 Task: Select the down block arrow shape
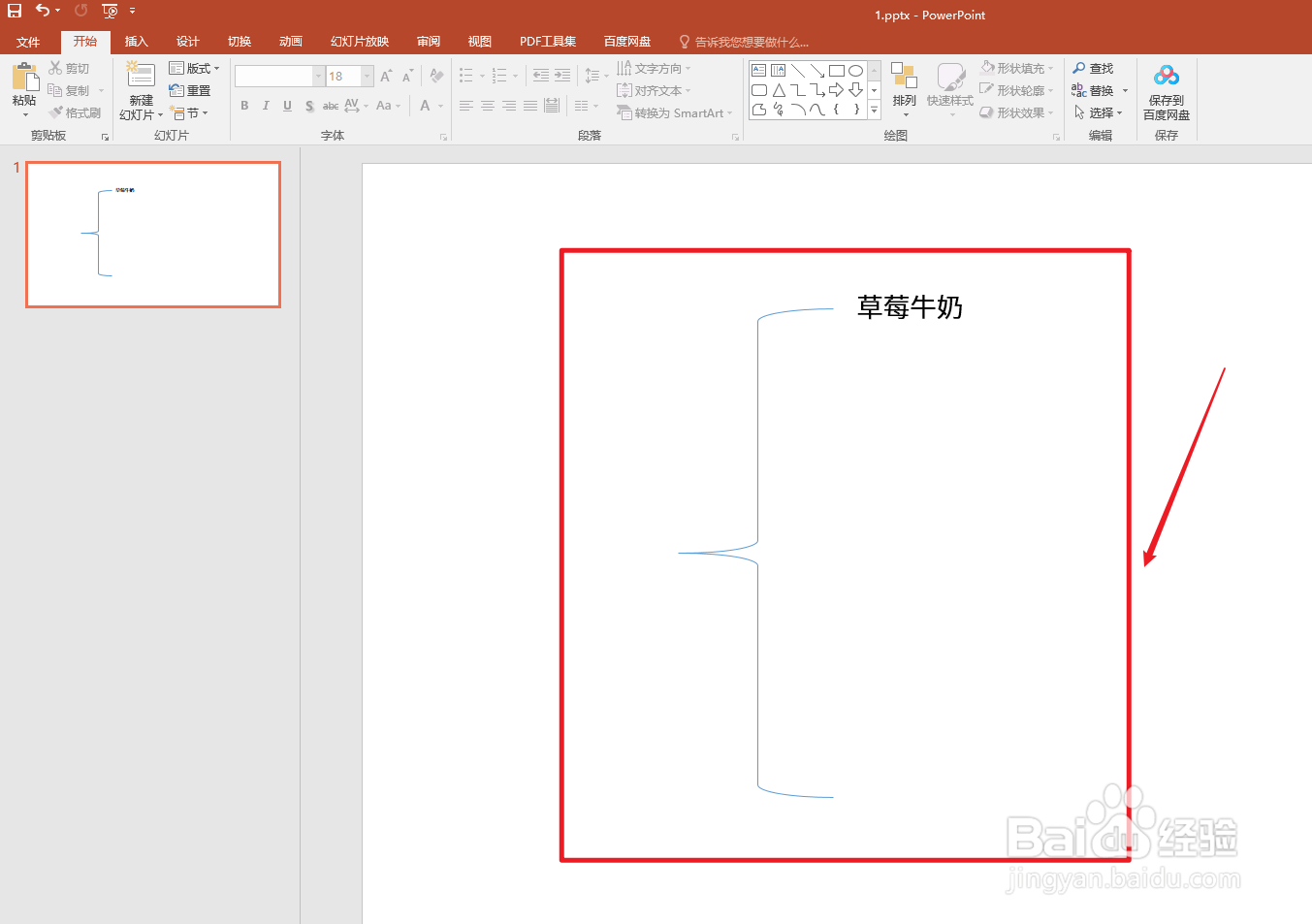[x=855, y=90]
